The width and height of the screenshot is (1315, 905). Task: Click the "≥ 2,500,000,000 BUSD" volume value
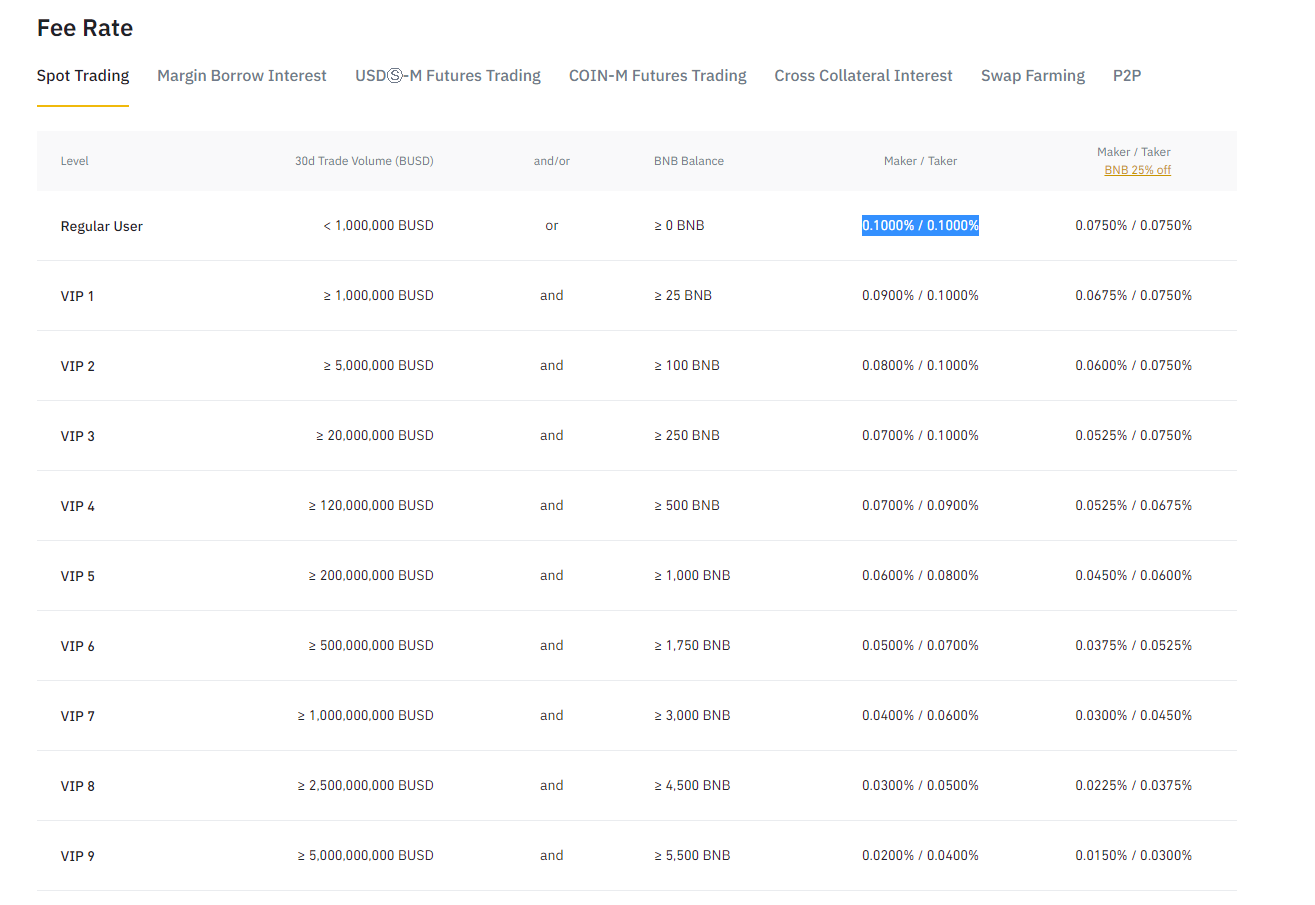tap(366, 786)
